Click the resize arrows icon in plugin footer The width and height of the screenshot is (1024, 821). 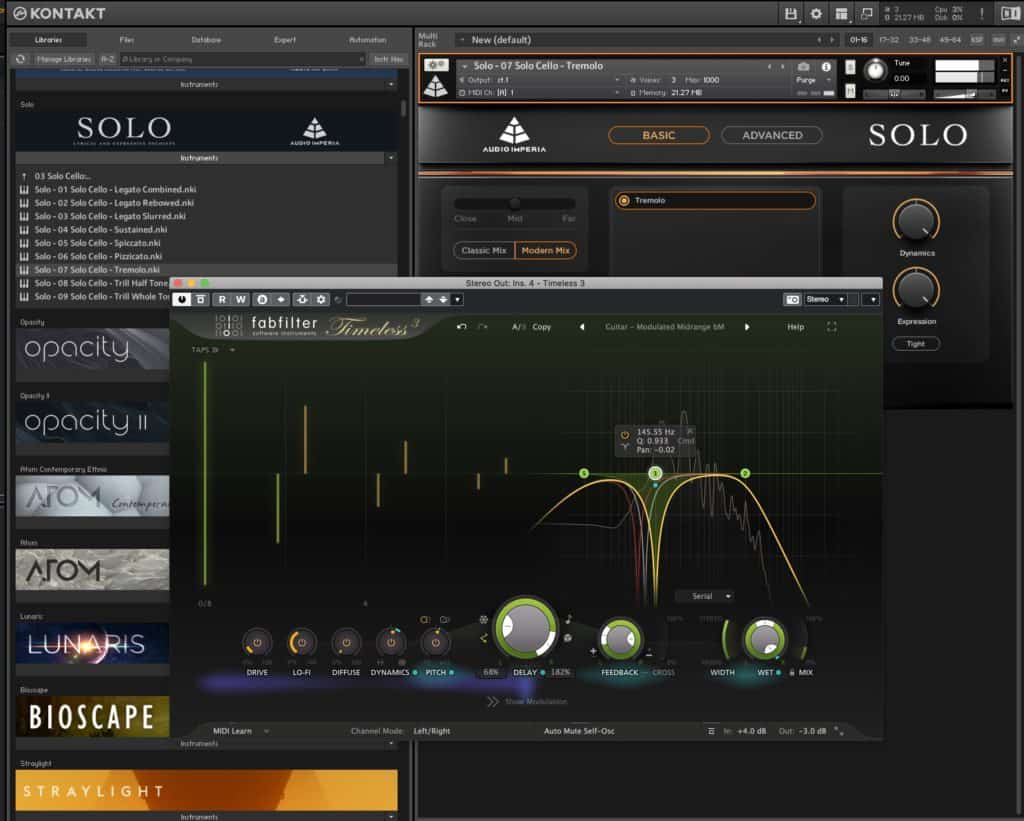click(839, 731)
